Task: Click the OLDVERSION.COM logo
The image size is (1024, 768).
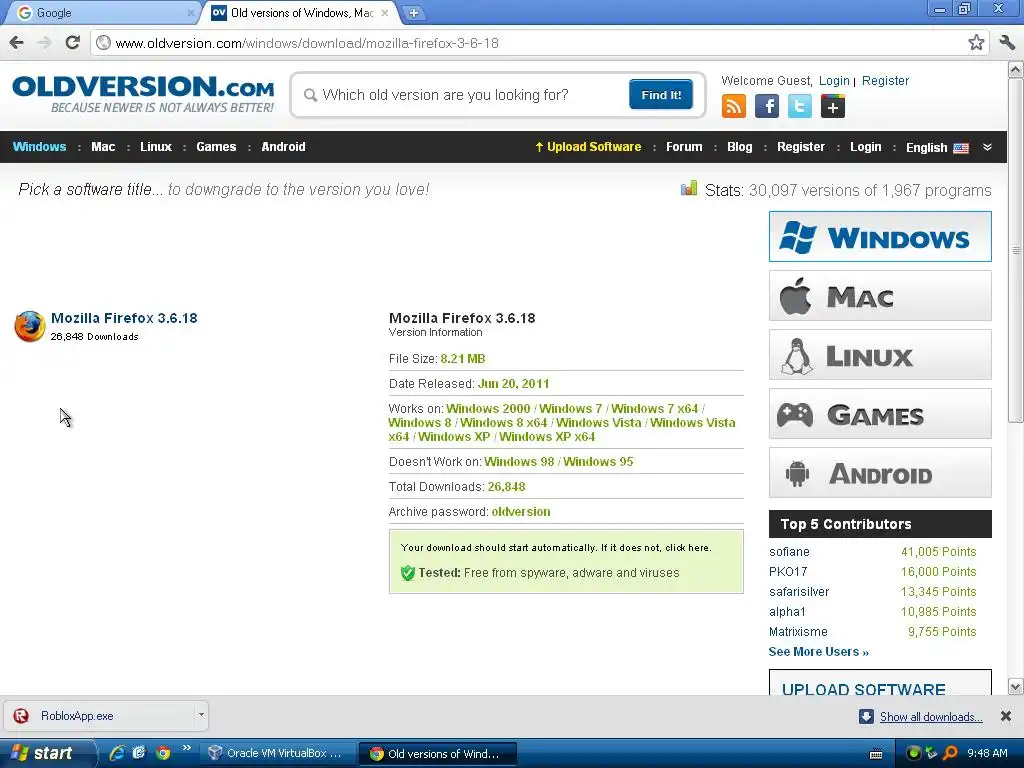Action: pyautogui.click(x=143, y=94)
